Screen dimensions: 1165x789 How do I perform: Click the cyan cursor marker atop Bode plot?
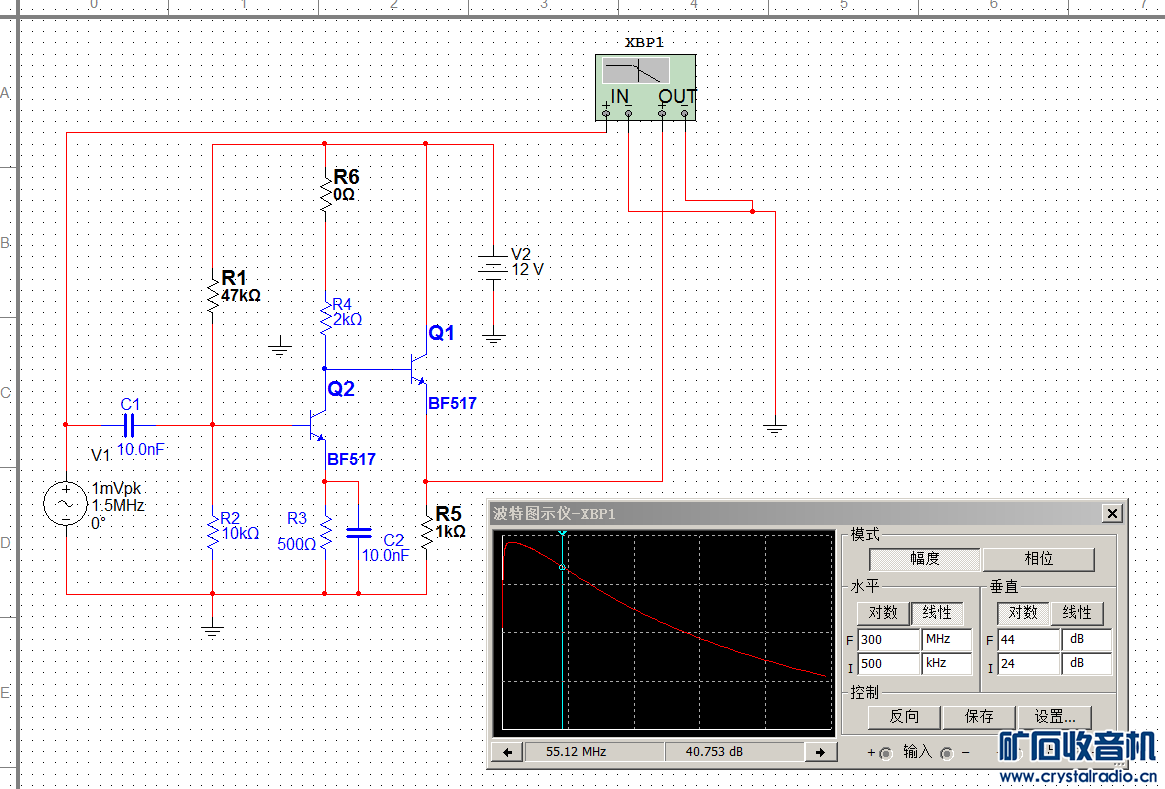562,533
